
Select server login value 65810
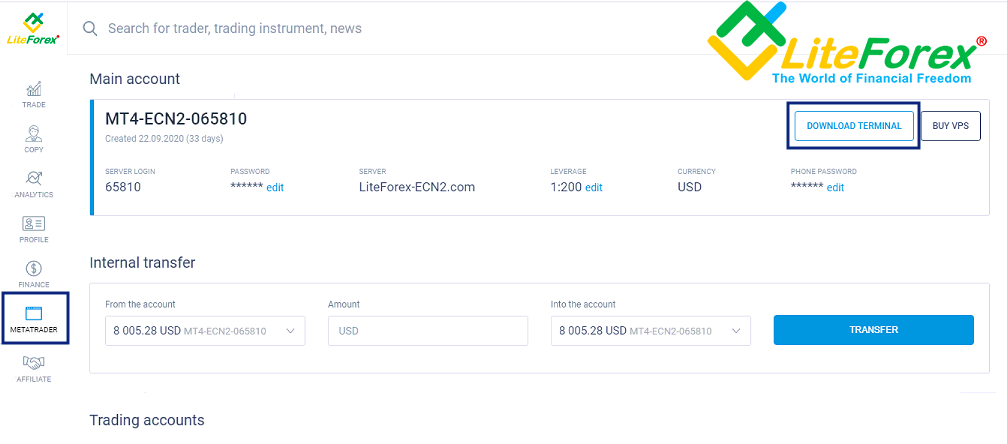click(x=123, y=188)
